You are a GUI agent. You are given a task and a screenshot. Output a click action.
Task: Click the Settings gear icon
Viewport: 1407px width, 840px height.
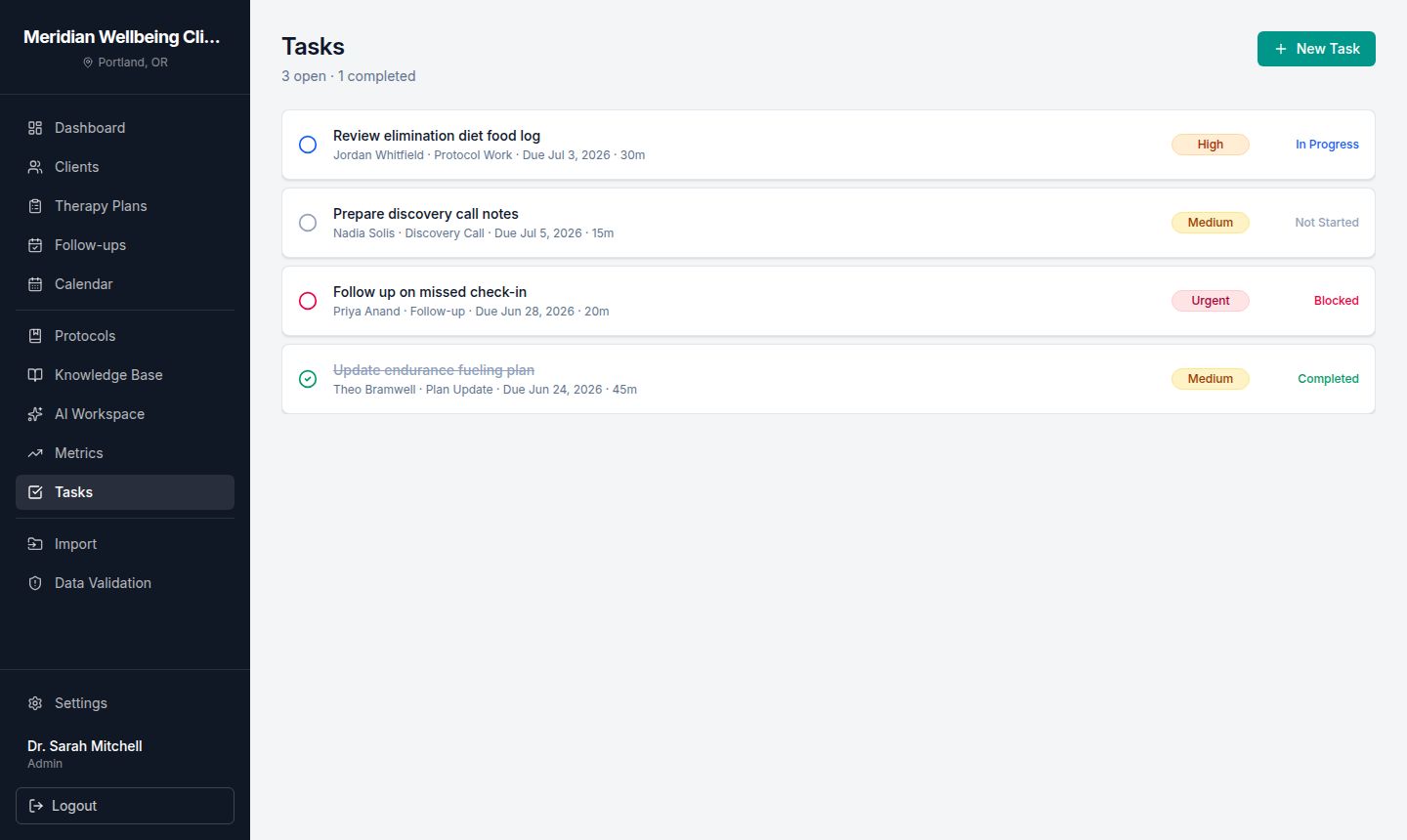click(x=35, y=703)
